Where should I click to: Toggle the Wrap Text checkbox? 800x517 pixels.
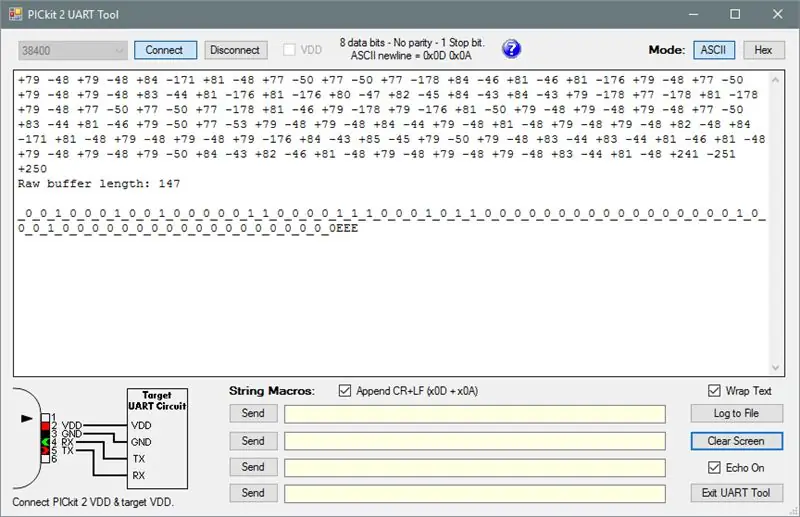[x=714, y=391]
